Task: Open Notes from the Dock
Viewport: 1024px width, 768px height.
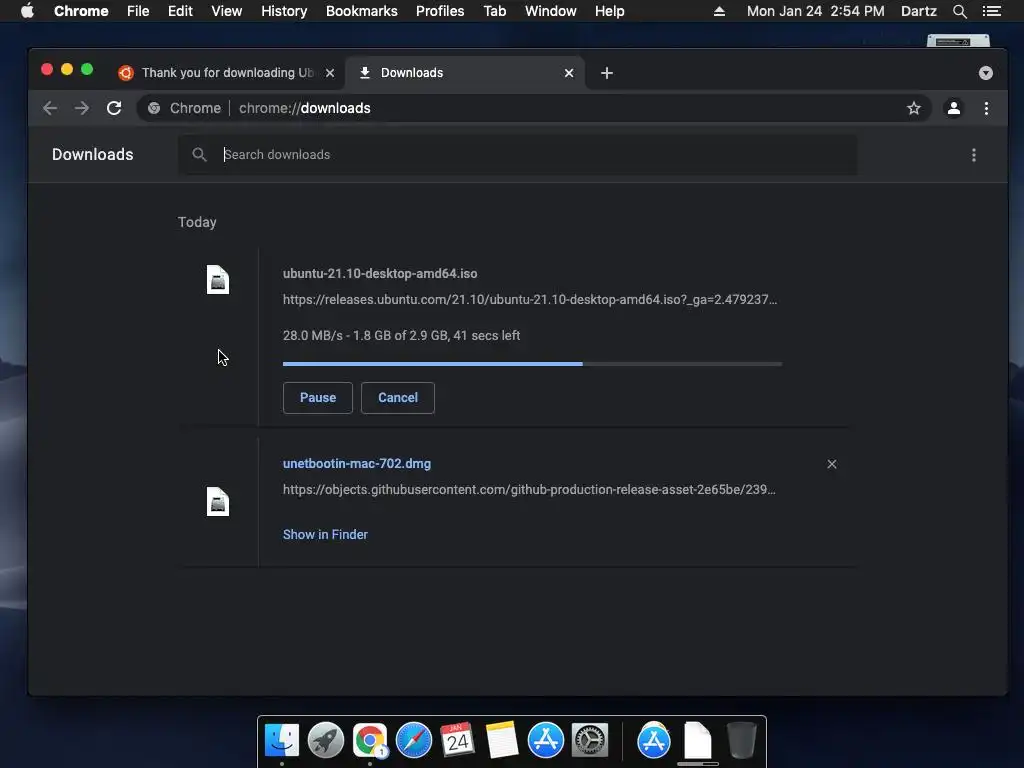Action: coord(502,740)
